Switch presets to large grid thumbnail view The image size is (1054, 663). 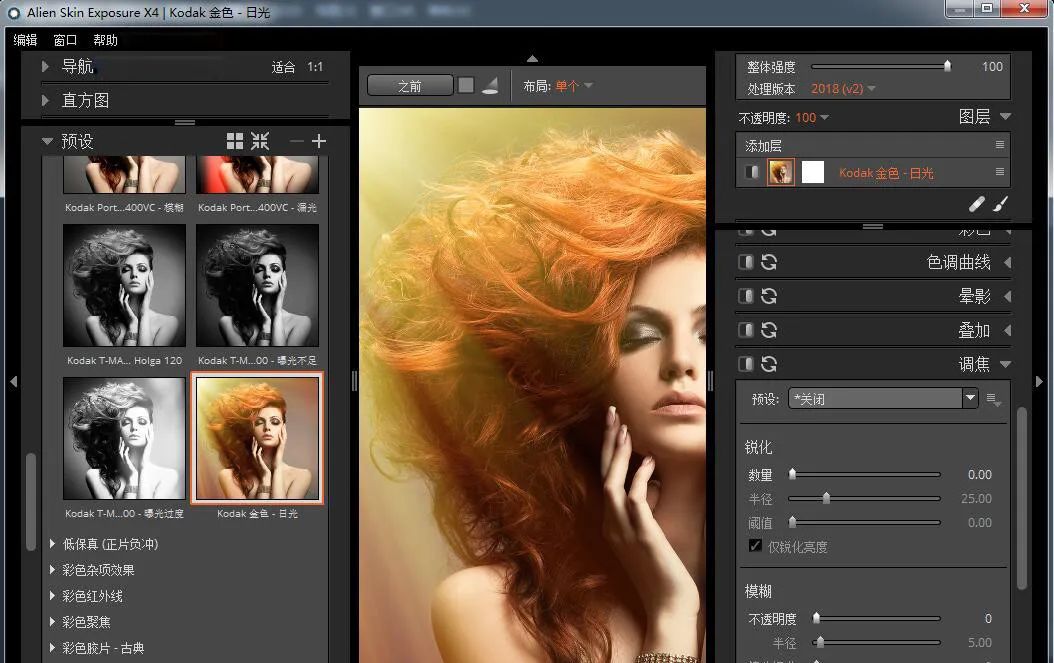235,141
